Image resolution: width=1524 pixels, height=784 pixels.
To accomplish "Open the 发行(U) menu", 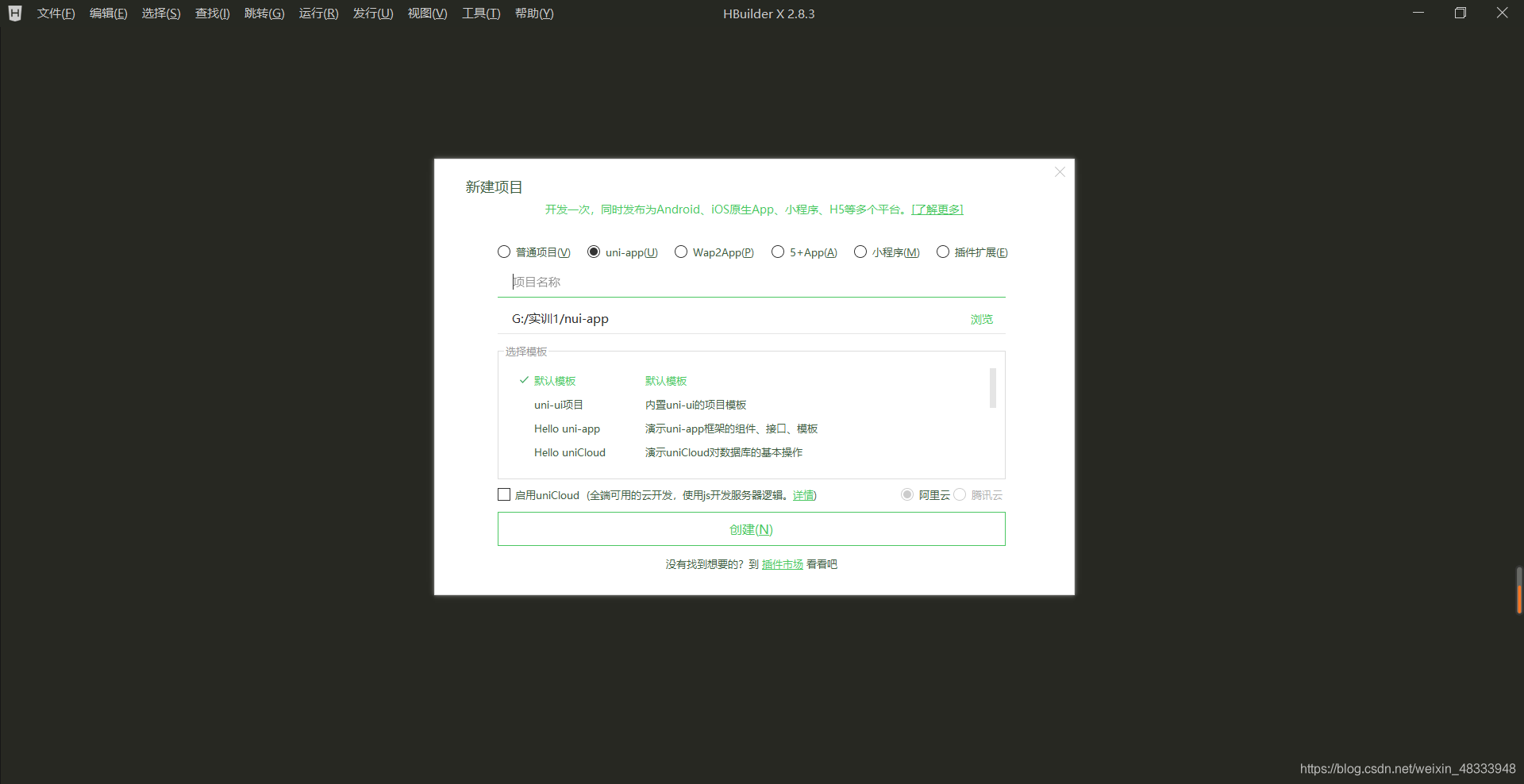I will pyautogui.click(x=373, y=13).
